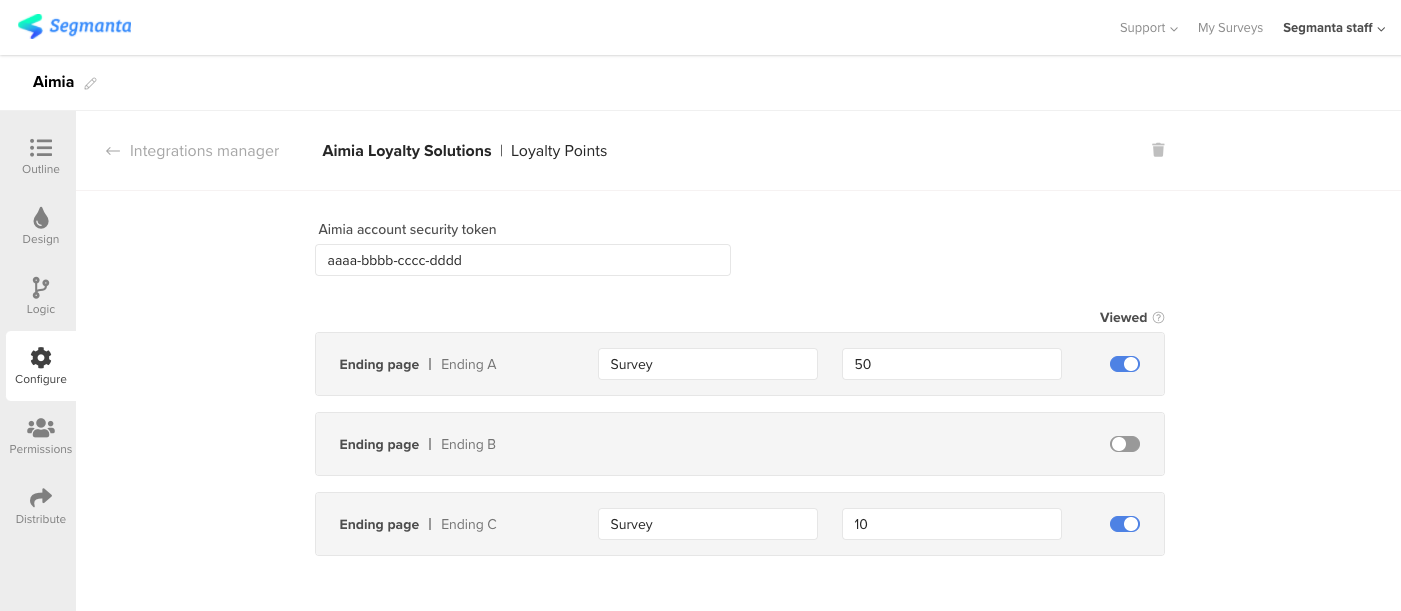Click the Aimia security token field

coord(523,260)
